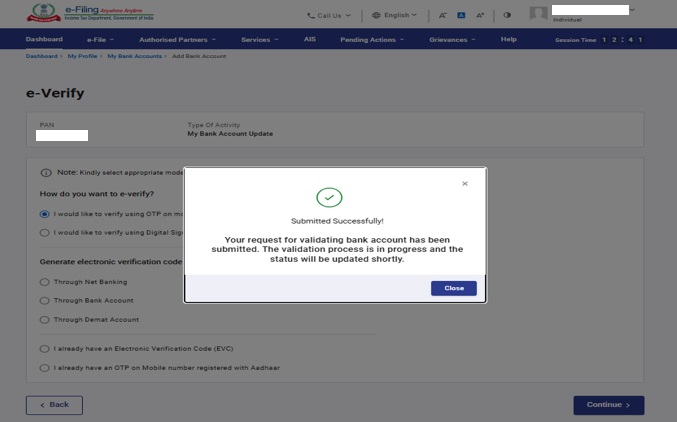
Task: Decrease the font size with the smaller A icon
Action: 442,15
